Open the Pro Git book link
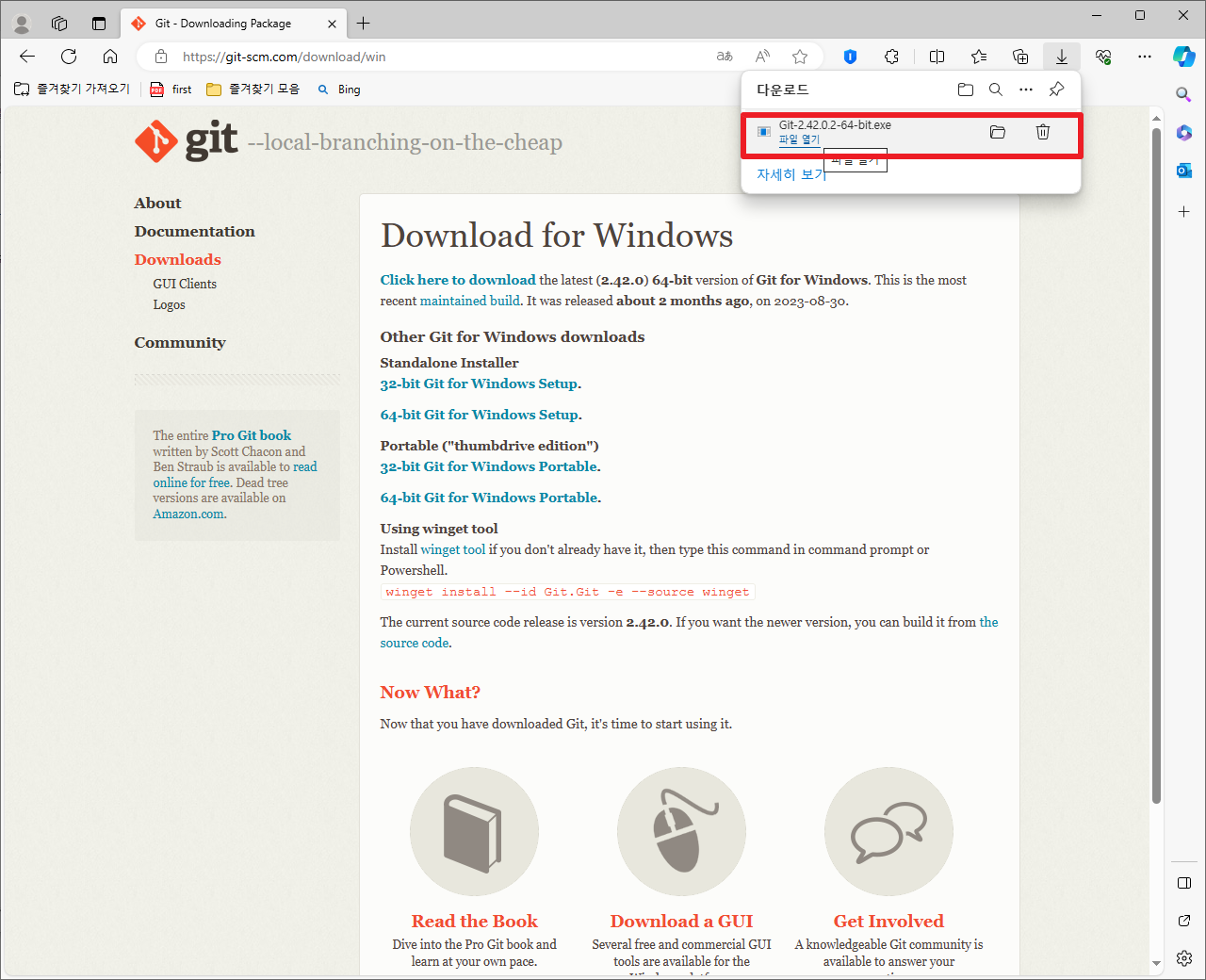This screenshot has width=1206, height=980. pos(252,435)
